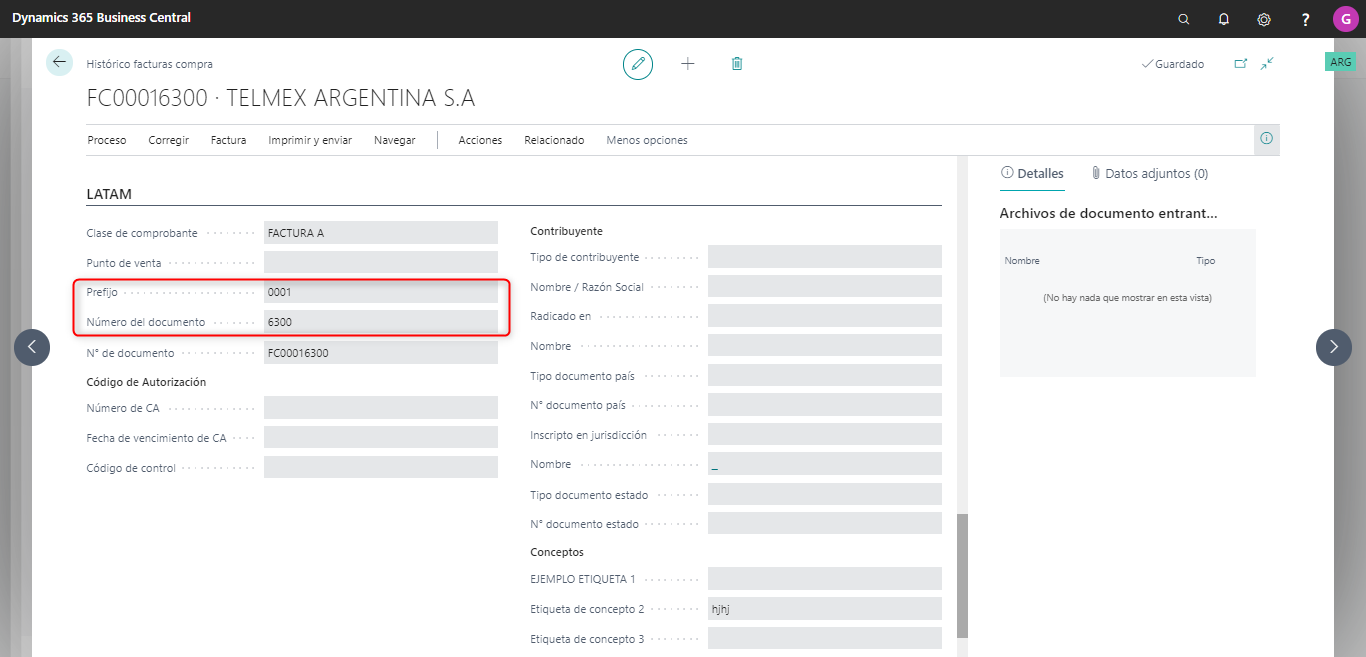
Task: Go back with the arrow button
Action: pos(60,62)
